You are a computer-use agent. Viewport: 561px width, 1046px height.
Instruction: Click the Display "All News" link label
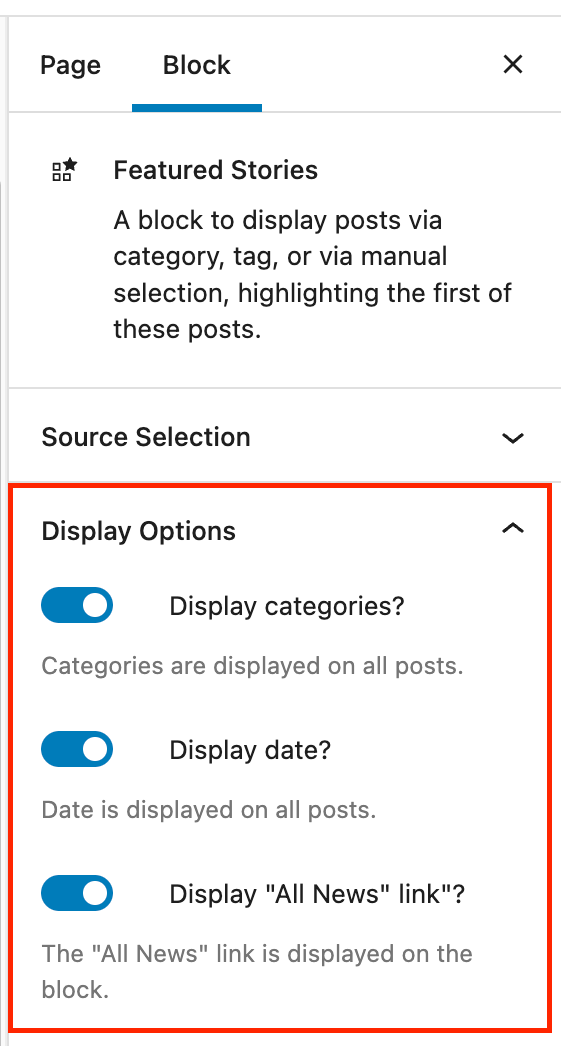(316, 895)
